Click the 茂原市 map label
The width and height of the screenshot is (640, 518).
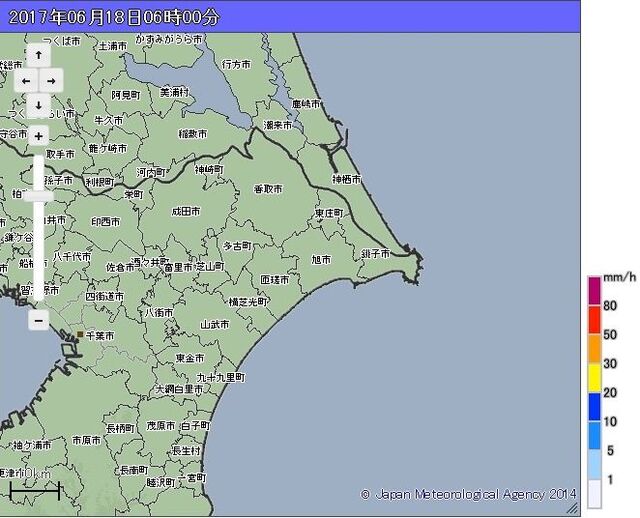pyautogui.click(x=161, y=426)
